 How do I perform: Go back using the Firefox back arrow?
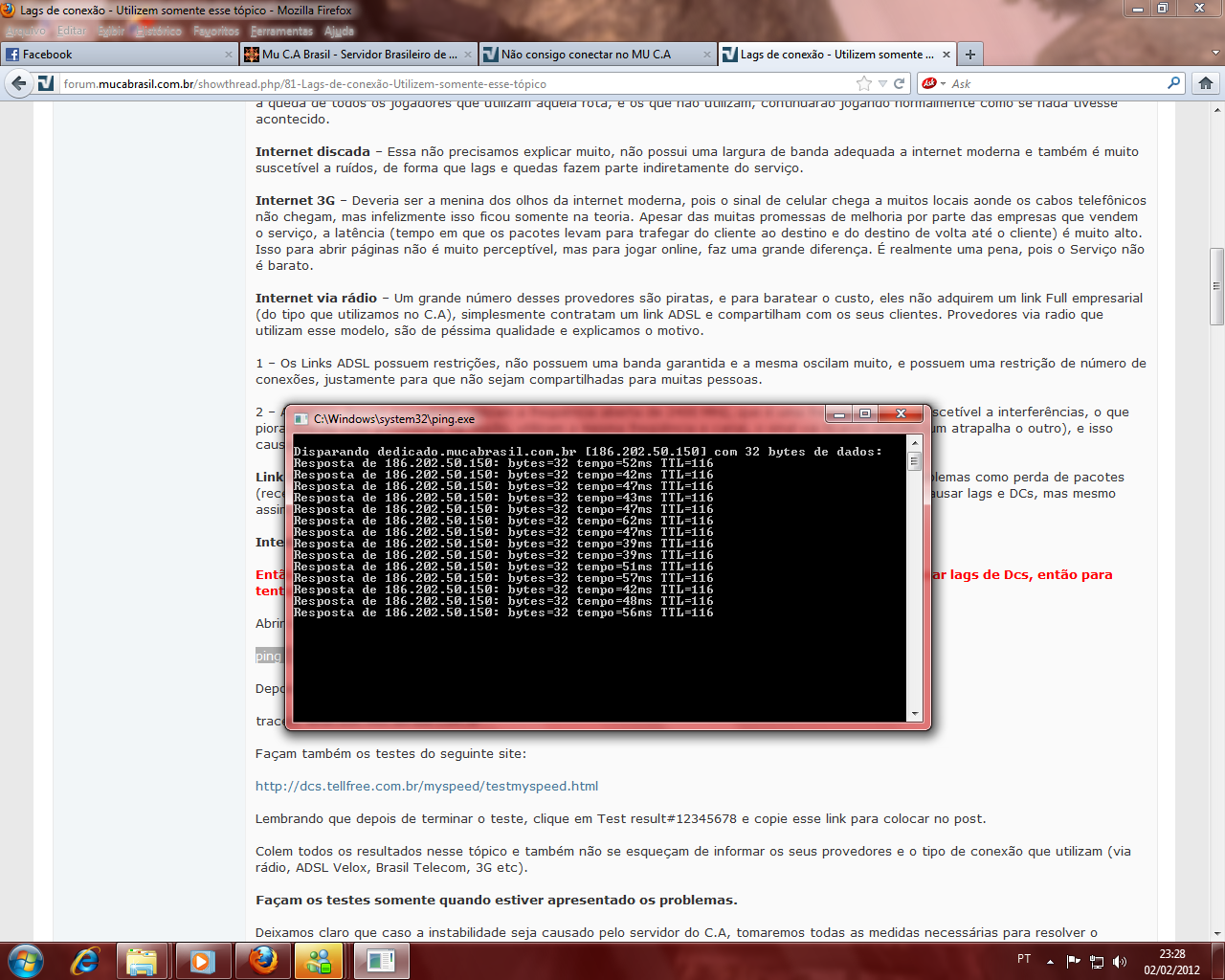(x=19, y=83)
